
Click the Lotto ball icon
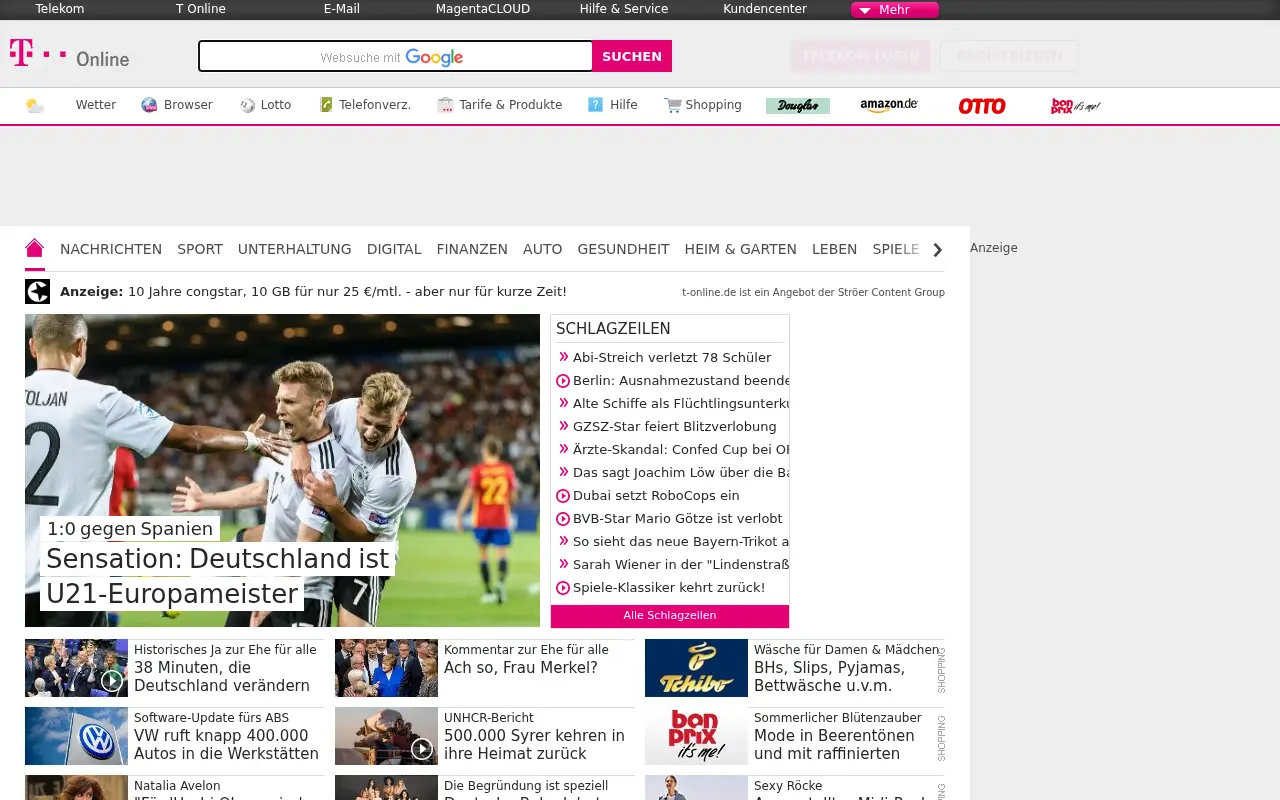point(248,105)
